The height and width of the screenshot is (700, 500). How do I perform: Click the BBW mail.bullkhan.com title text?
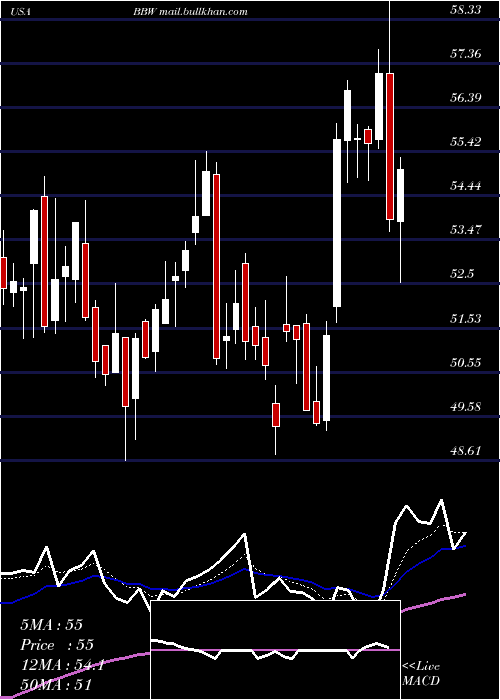[190, 12]
